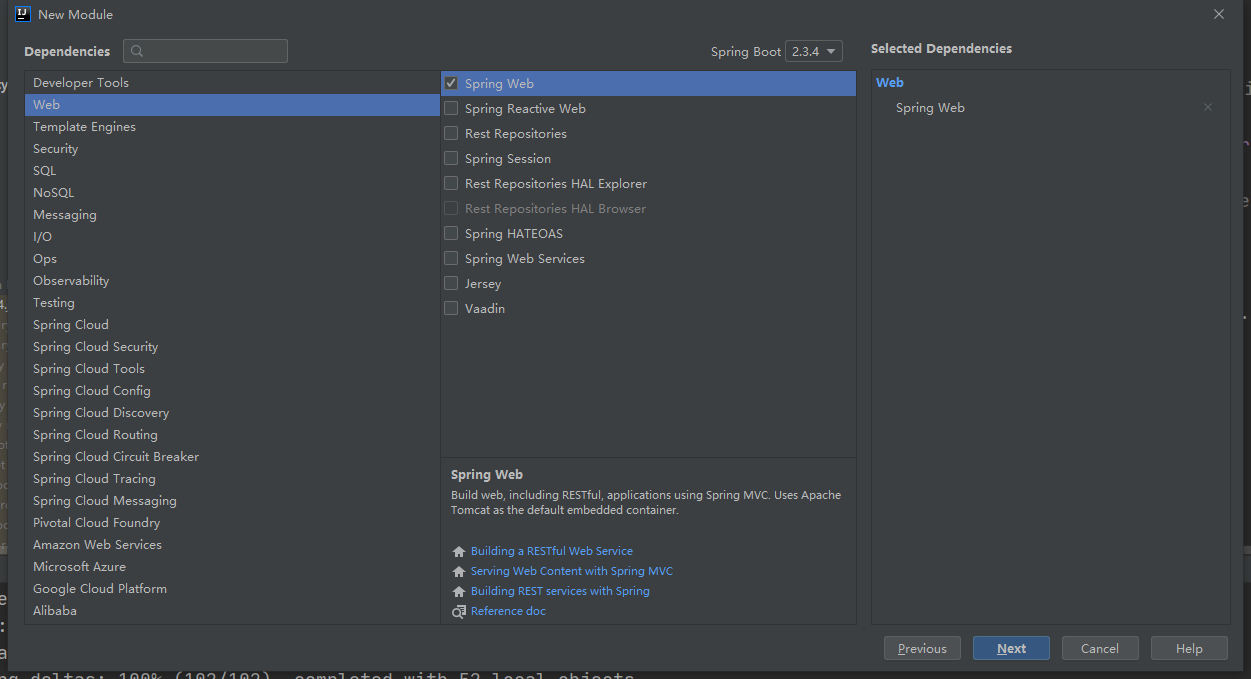Select Spring Cloud Discovery category
This screenshot has height=679, width=1251.
[x=232, y=413]
